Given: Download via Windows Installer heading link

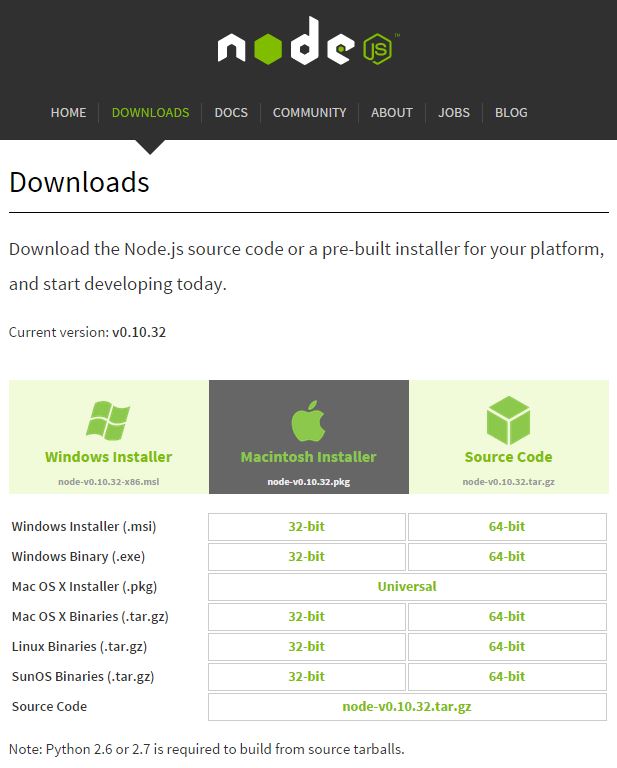Looking at the screenshot, I should tap(108, 456).
